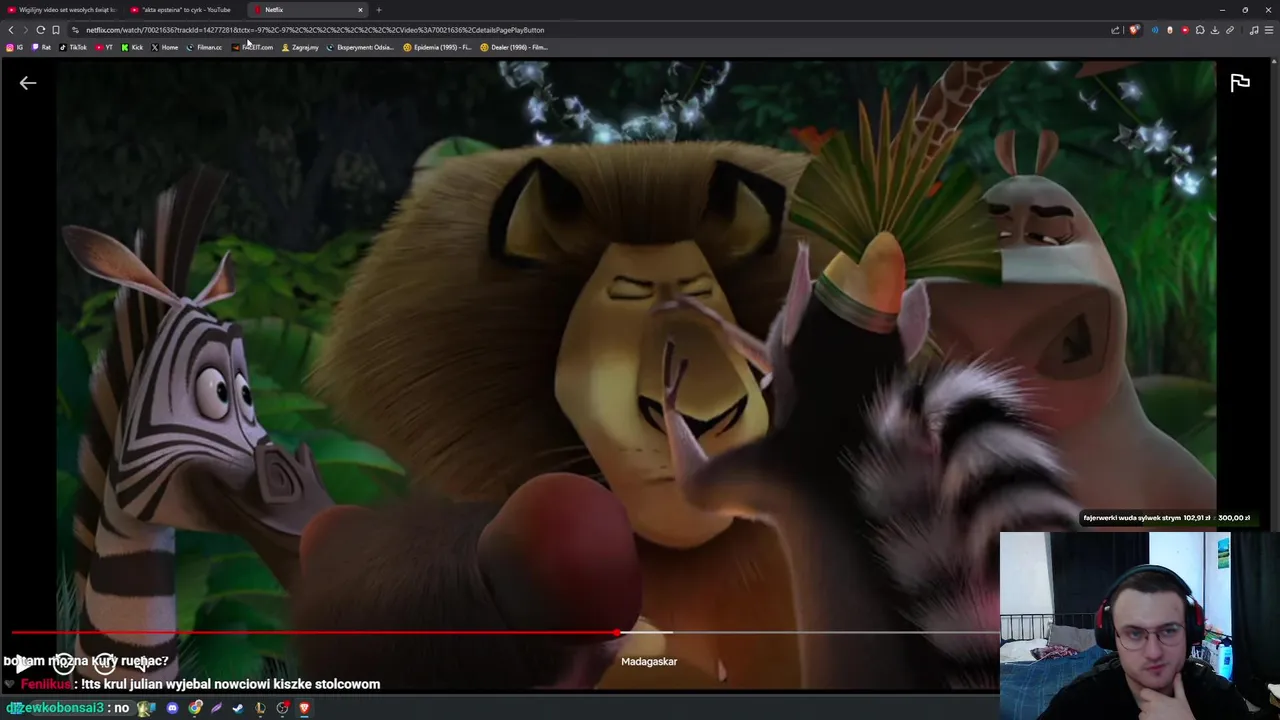Open the extensions puzzle menu
Viewport: 1280px width, 720px height.
pyautogui.click(x=1200, y=30)
